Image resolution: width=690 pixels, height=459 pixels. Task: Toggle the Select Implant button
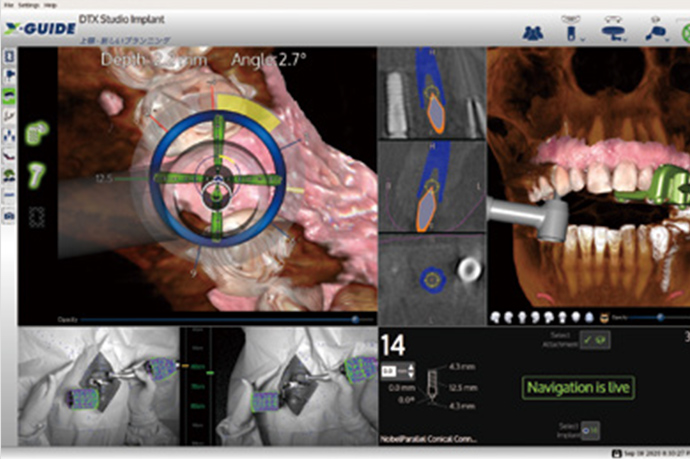coord(591,429)
